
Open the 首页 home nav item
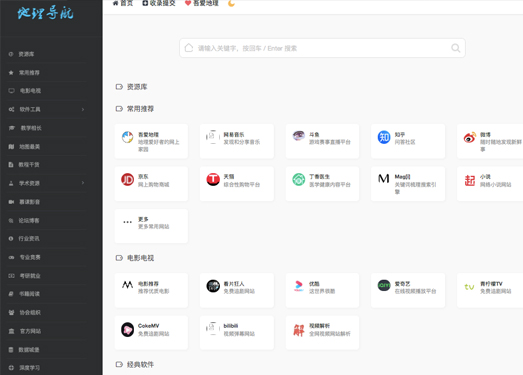(123, 3)
